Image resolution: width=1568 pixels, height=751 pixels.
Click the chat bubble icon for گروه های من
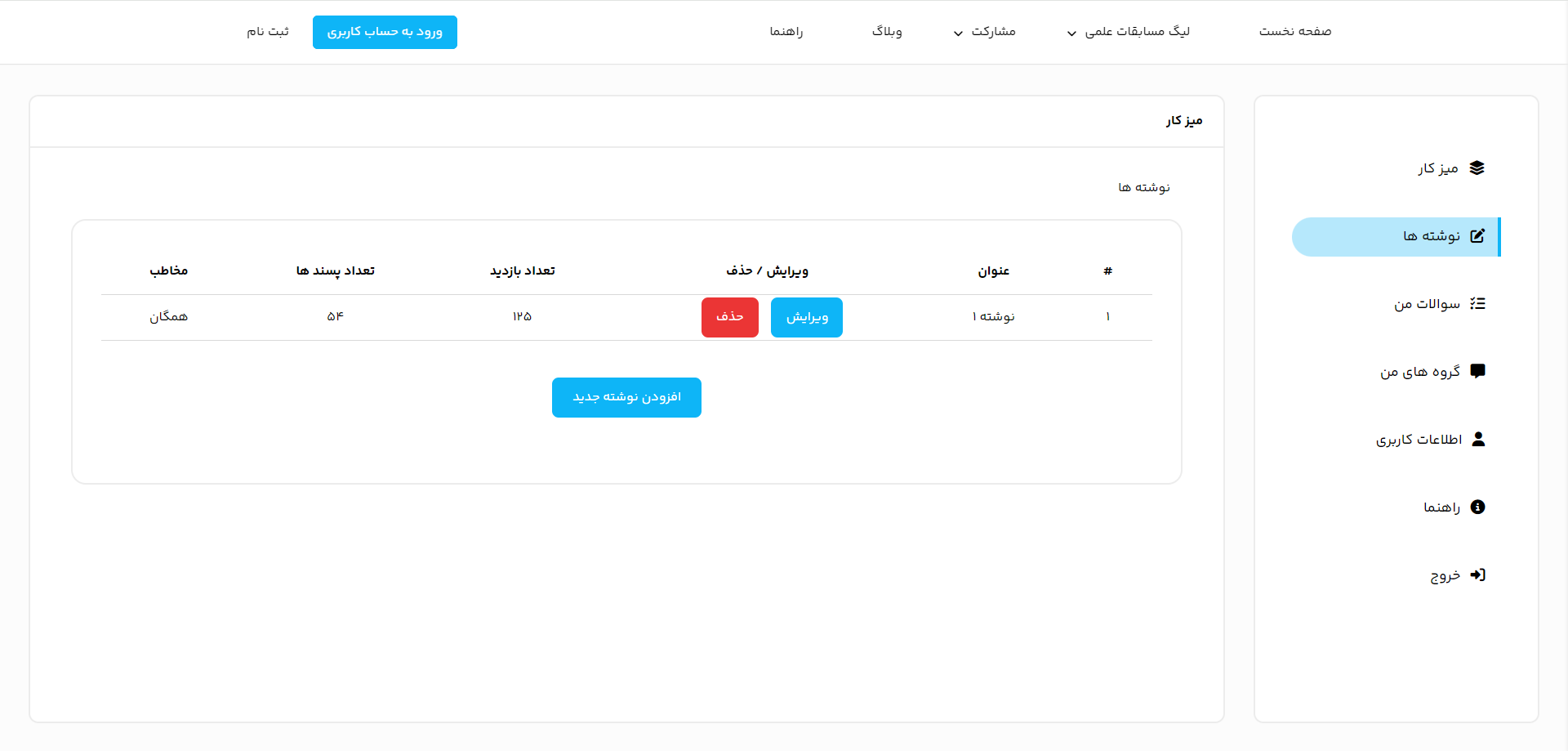click(1478, 371)
